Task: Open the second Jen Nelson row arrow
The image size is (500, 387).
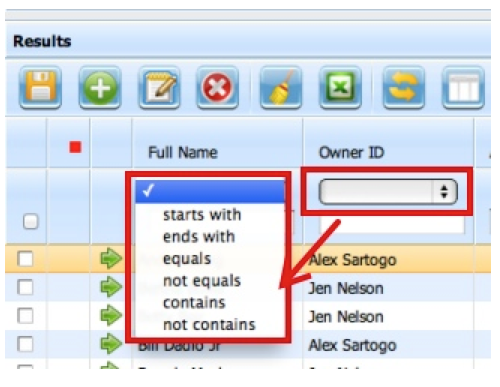Action: pyautogui.click(x=111, y=315)
